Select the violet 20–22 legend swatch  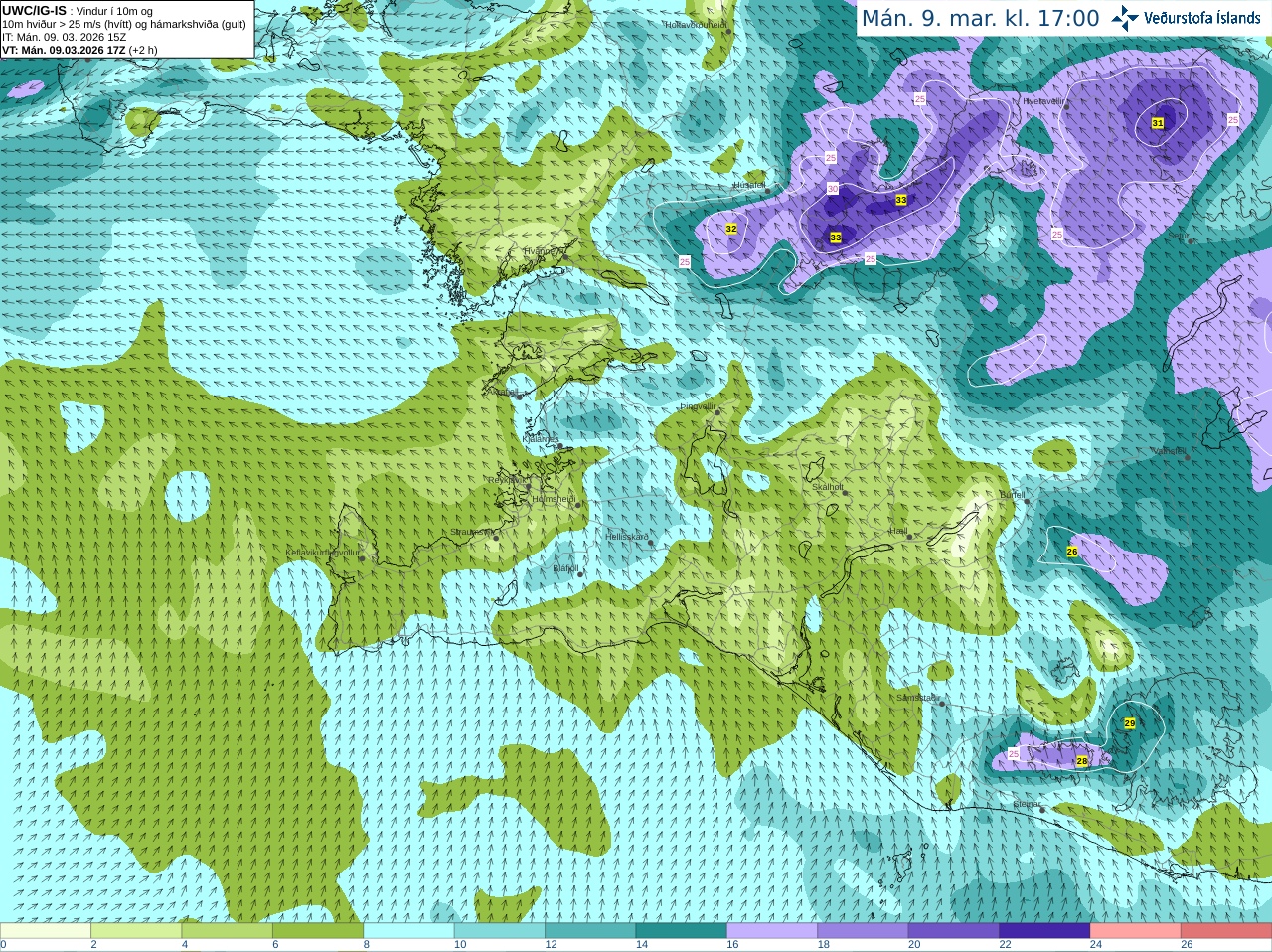coord(953,931)
